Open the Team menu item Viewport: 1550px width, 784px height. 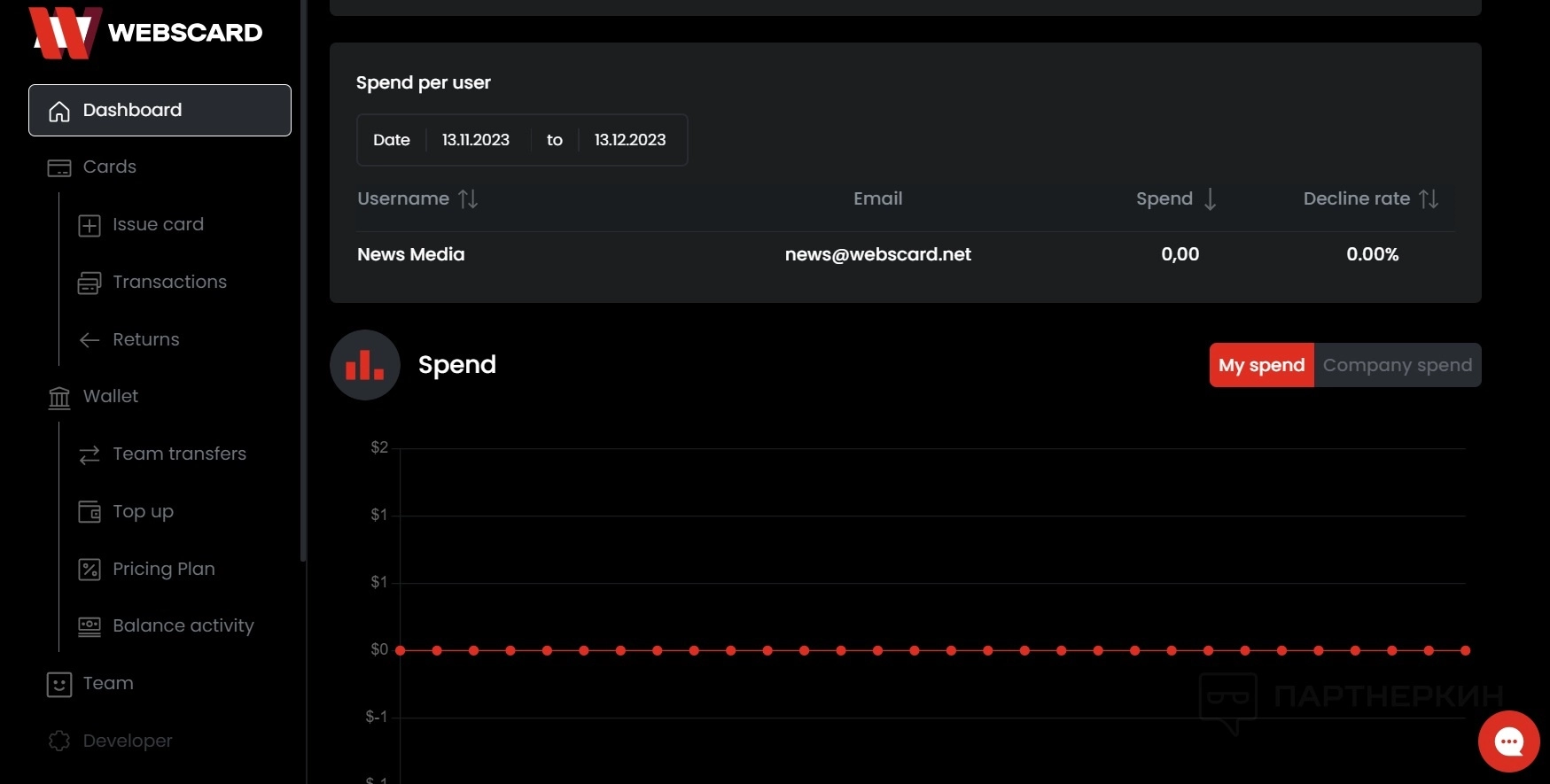pyautogui.click(x=108, y=684)
